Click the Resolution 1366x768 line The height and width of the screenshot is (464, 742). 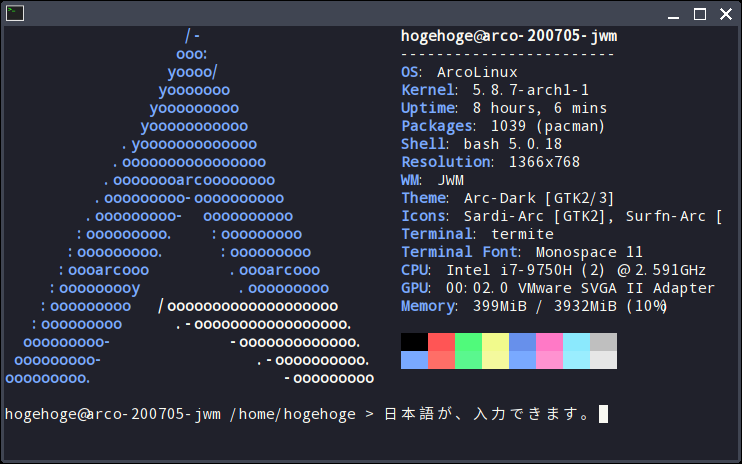[x=490, y=162]
